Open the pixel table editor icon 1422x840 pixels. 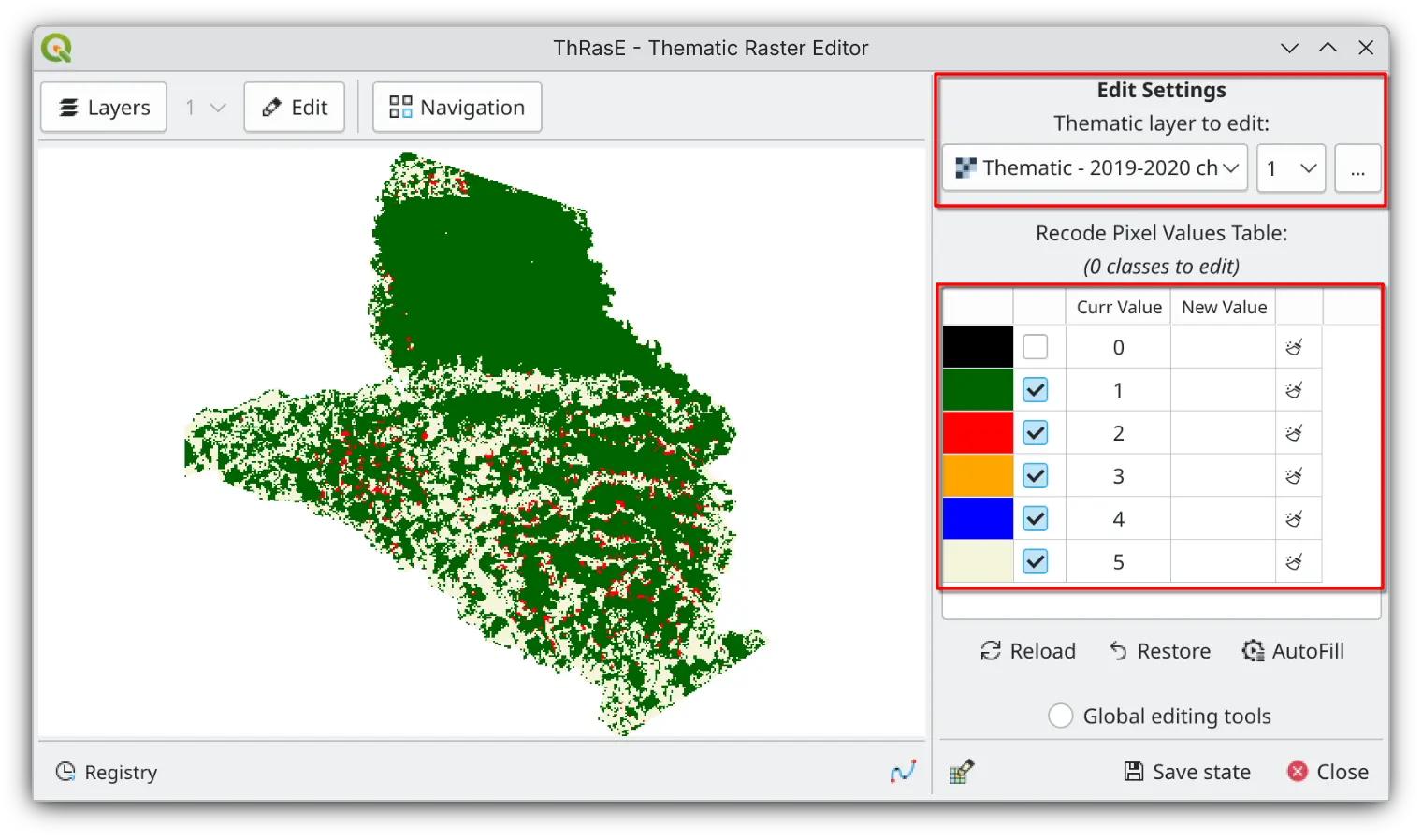[x=962, y=772]
